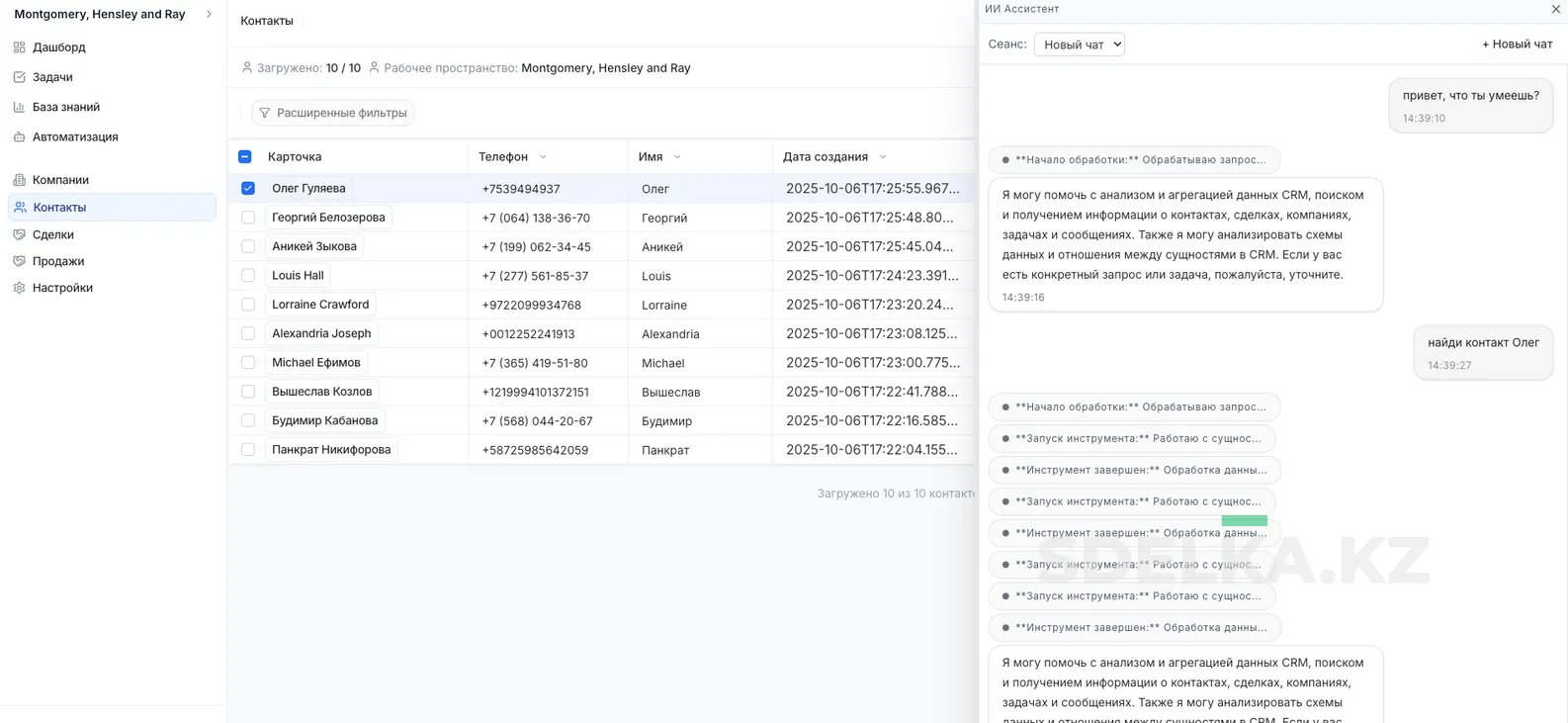This screenshot has width=1568, height=723.
Task: Start a chat with + Новый чат
Action: click(x=1517, y=45)
